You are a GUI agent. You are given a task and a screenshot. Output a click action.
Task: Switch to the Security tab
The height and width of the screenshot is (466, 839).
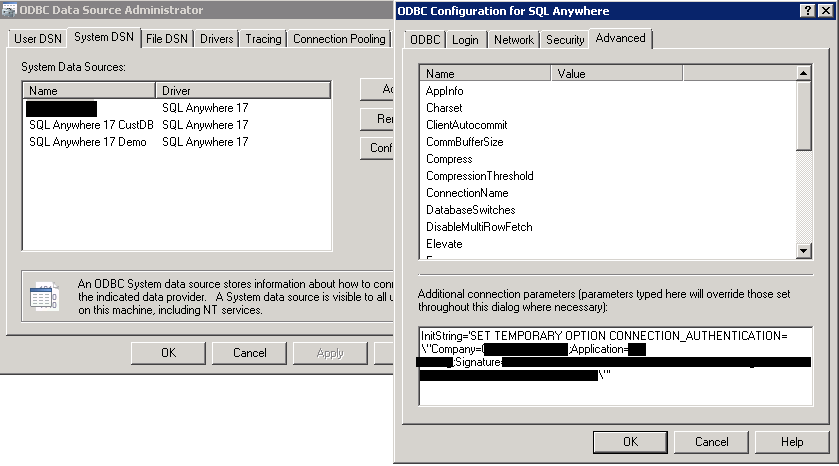coord(565,40)
